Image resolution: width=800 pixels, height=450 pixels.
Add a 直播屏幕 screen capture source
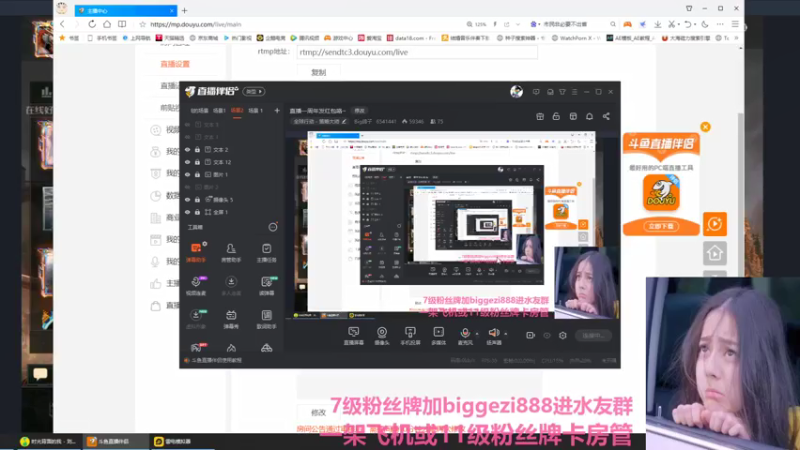pos(354,336)
